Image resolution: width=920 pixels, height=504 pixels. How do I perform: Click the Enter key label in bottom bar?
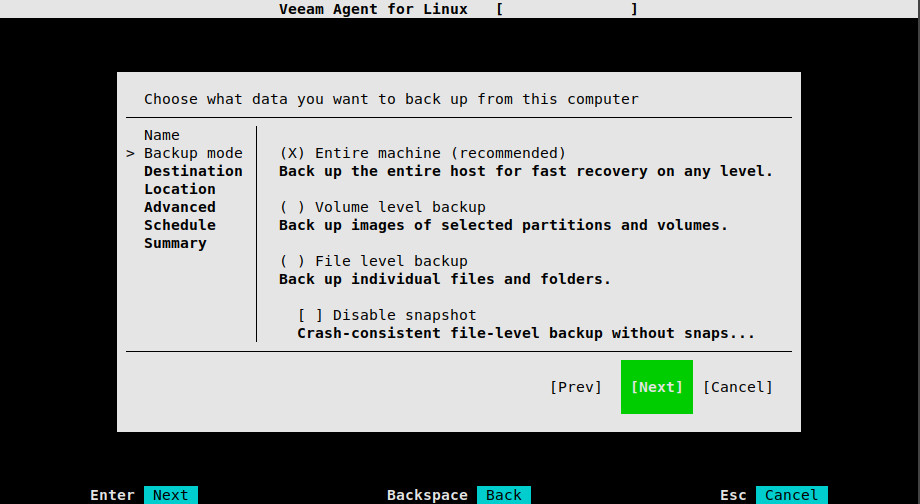[x=112, y=495]
